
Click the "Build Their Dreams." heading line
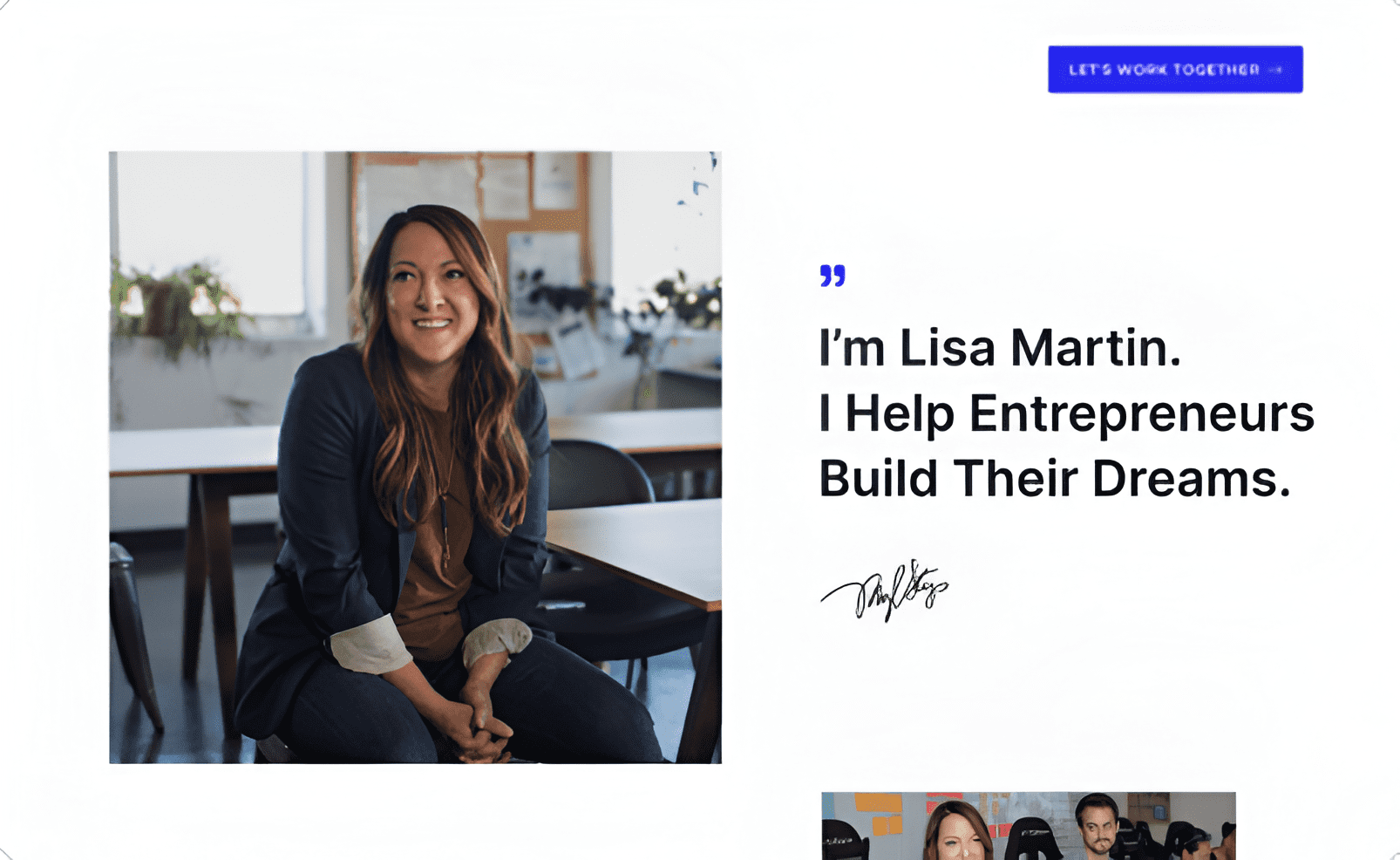click(x=1055, y=478)
